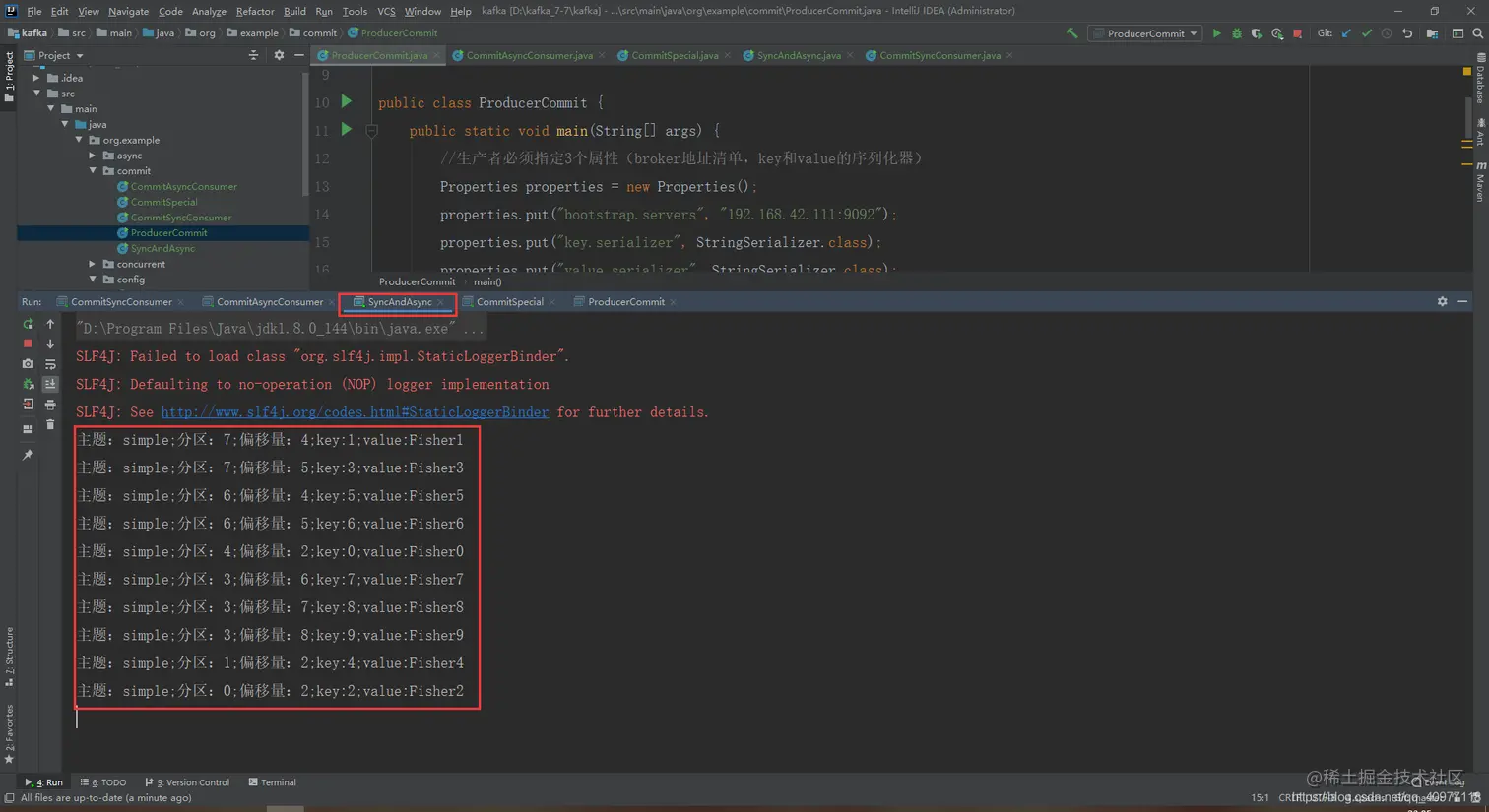
Task: Rerun SyncAndAsync in Run panel
Action: point(28,324)
